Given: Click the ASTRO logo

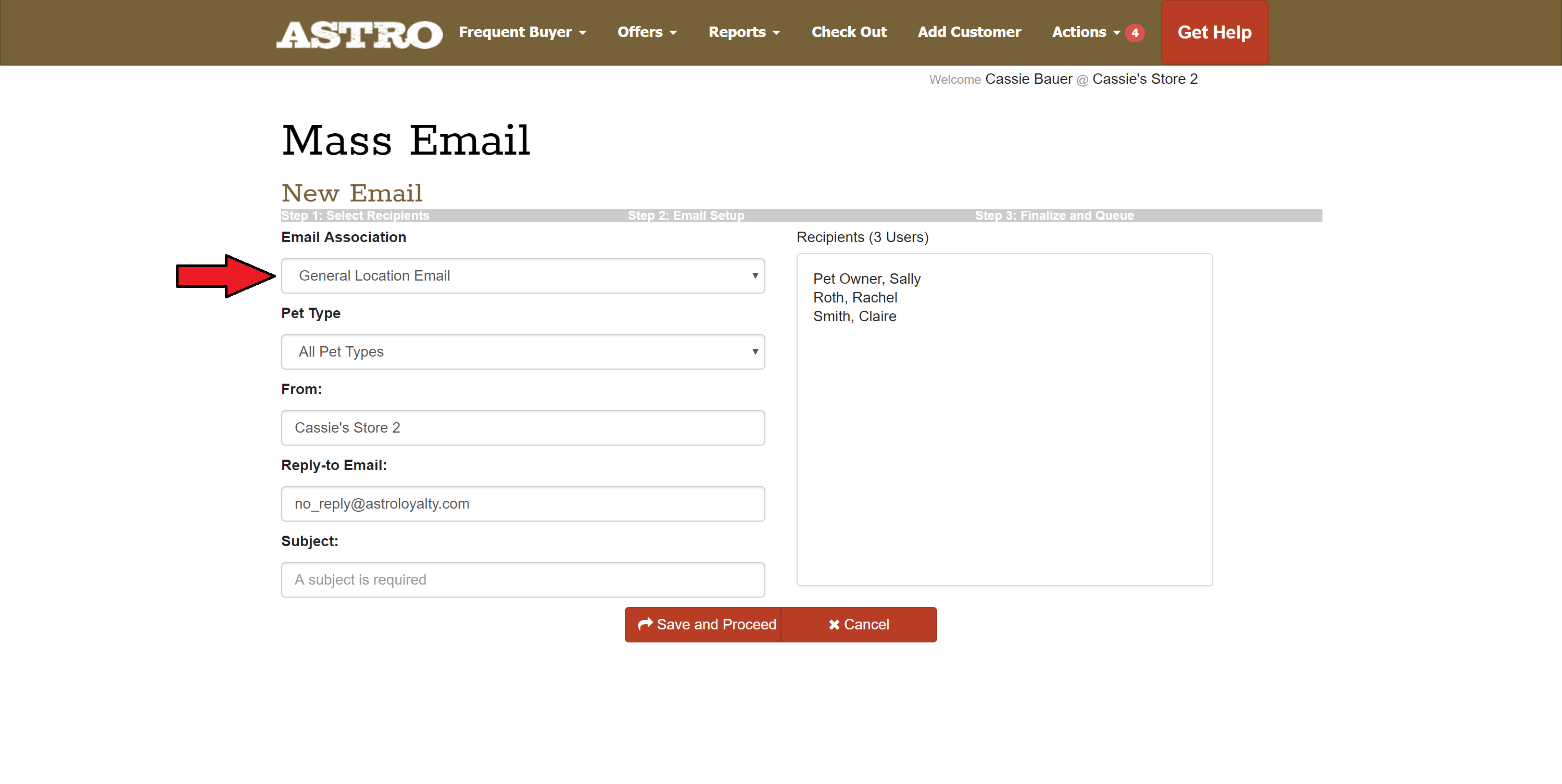Looking at the screenshot, I should [359, 33].
